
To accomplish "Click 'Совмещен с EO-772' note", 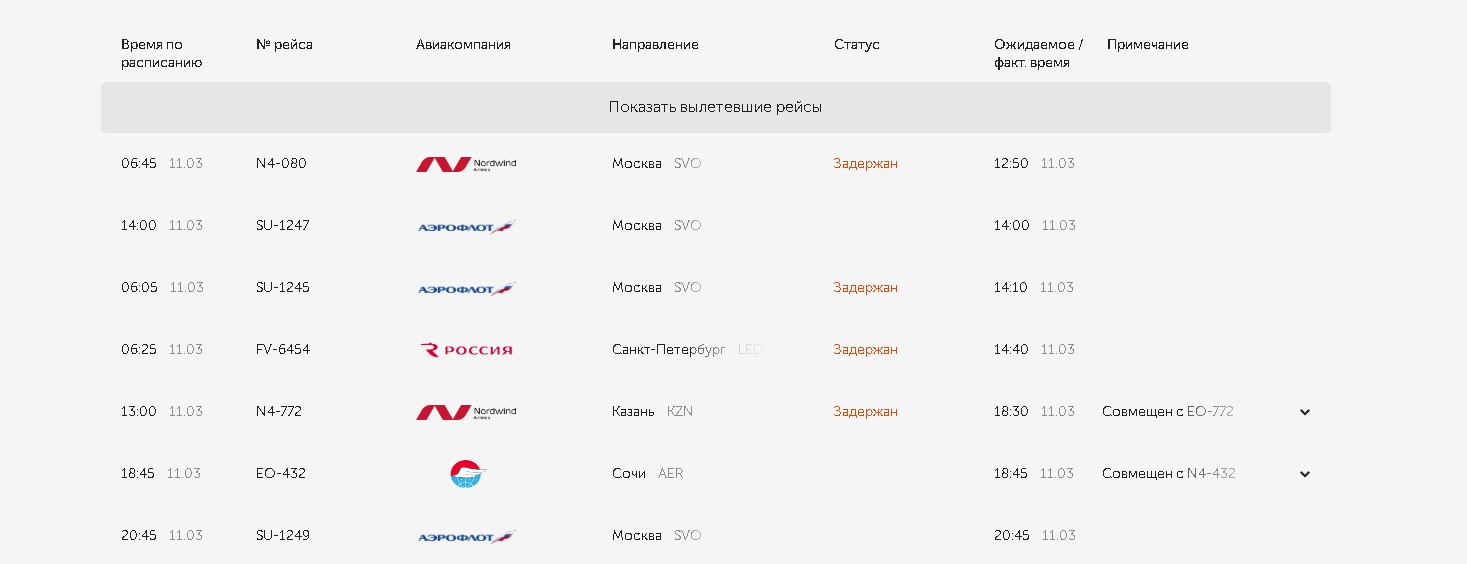I will coord(1167,412).
